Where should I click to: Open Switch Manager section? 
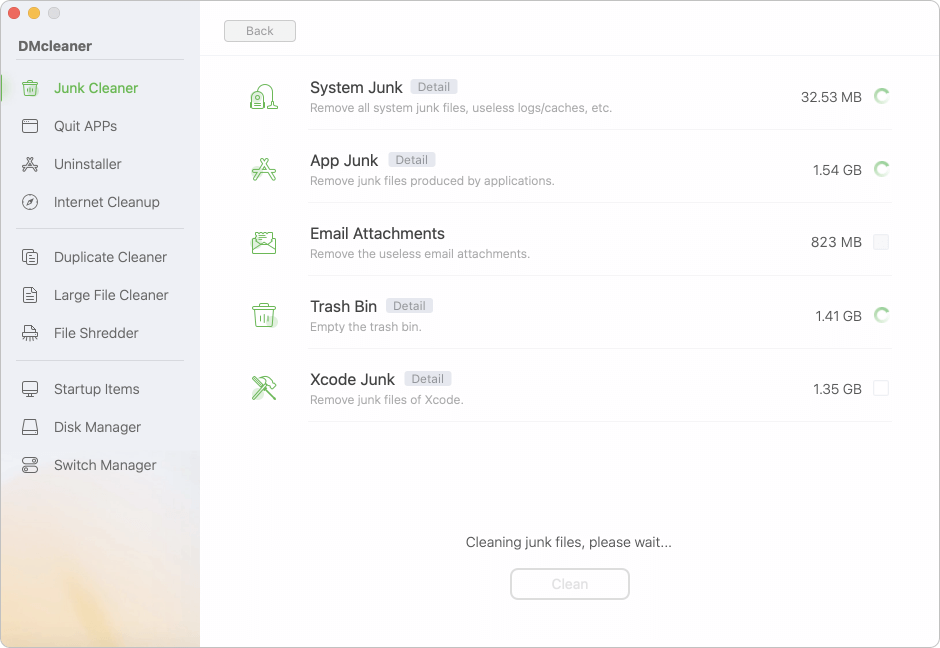click(105, 465)
